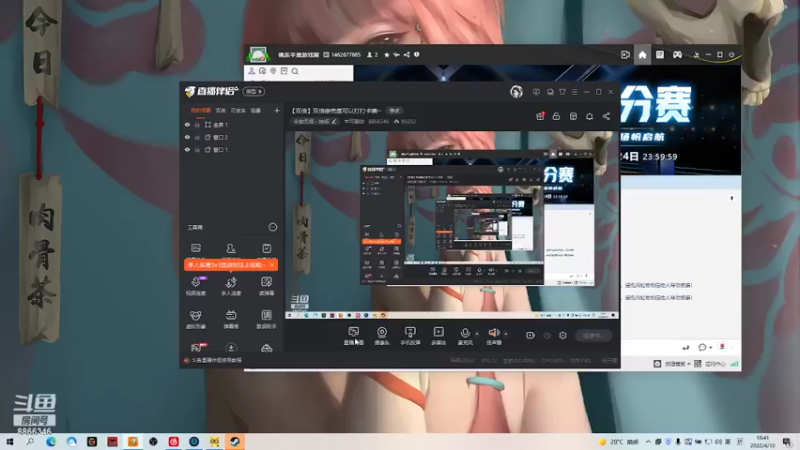Open toolbox tool right of 多人连麦
Viewport: 800px width, 450px height.
266,286
